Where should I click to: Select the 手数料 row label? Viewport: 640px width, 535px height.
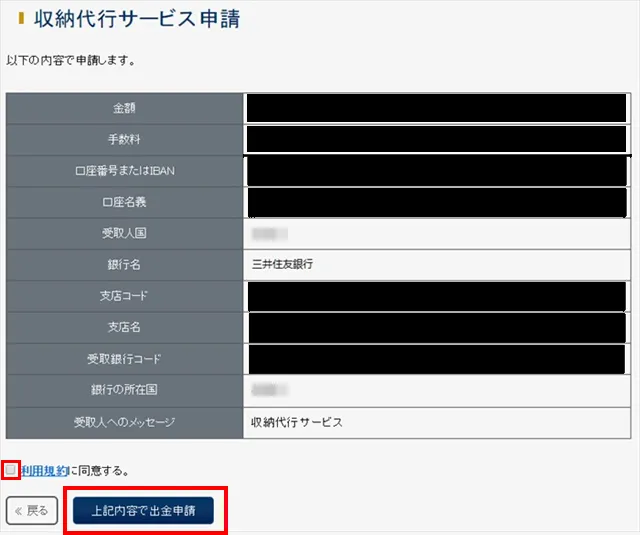coord(125,139)
